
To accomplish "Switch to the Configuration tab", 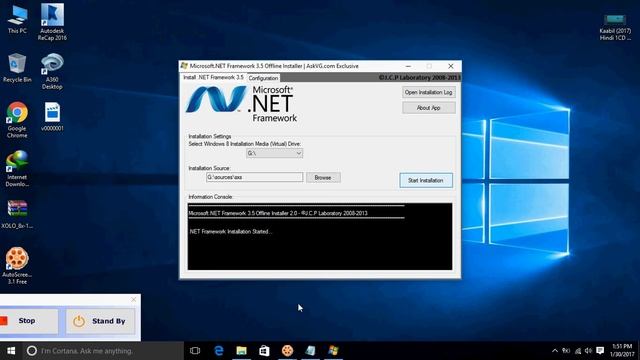I will coord(263,78).
